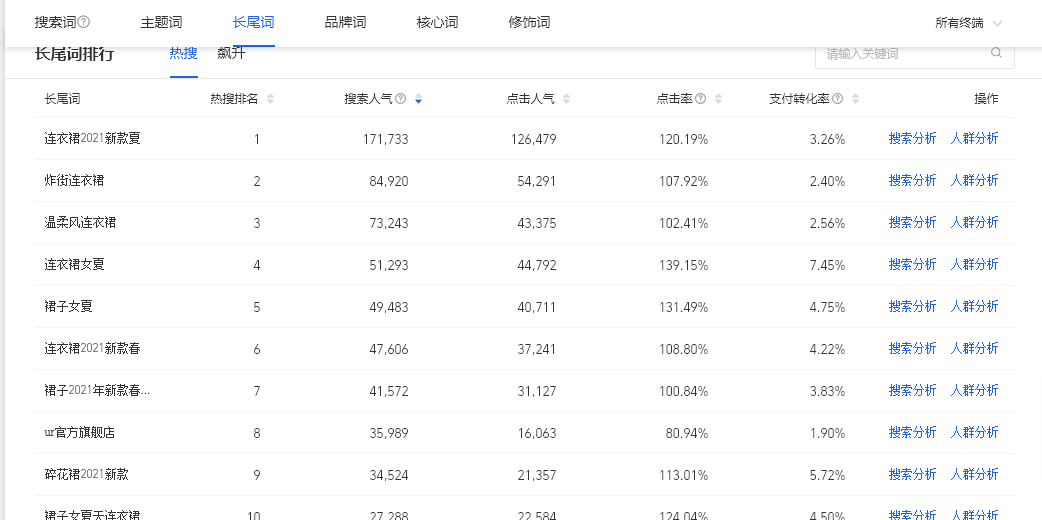This screenshot has width=1042, height=520.
Task: Click help icon beside 点击率 header
Action: click(700, 99)
